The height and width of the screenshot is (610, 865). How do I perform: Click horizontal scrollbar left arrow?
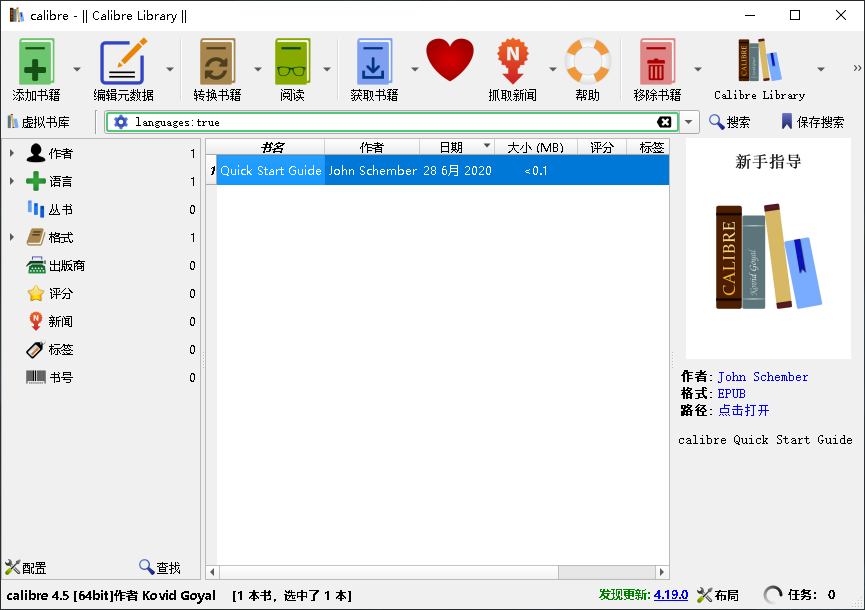click(x=212, y=572)
